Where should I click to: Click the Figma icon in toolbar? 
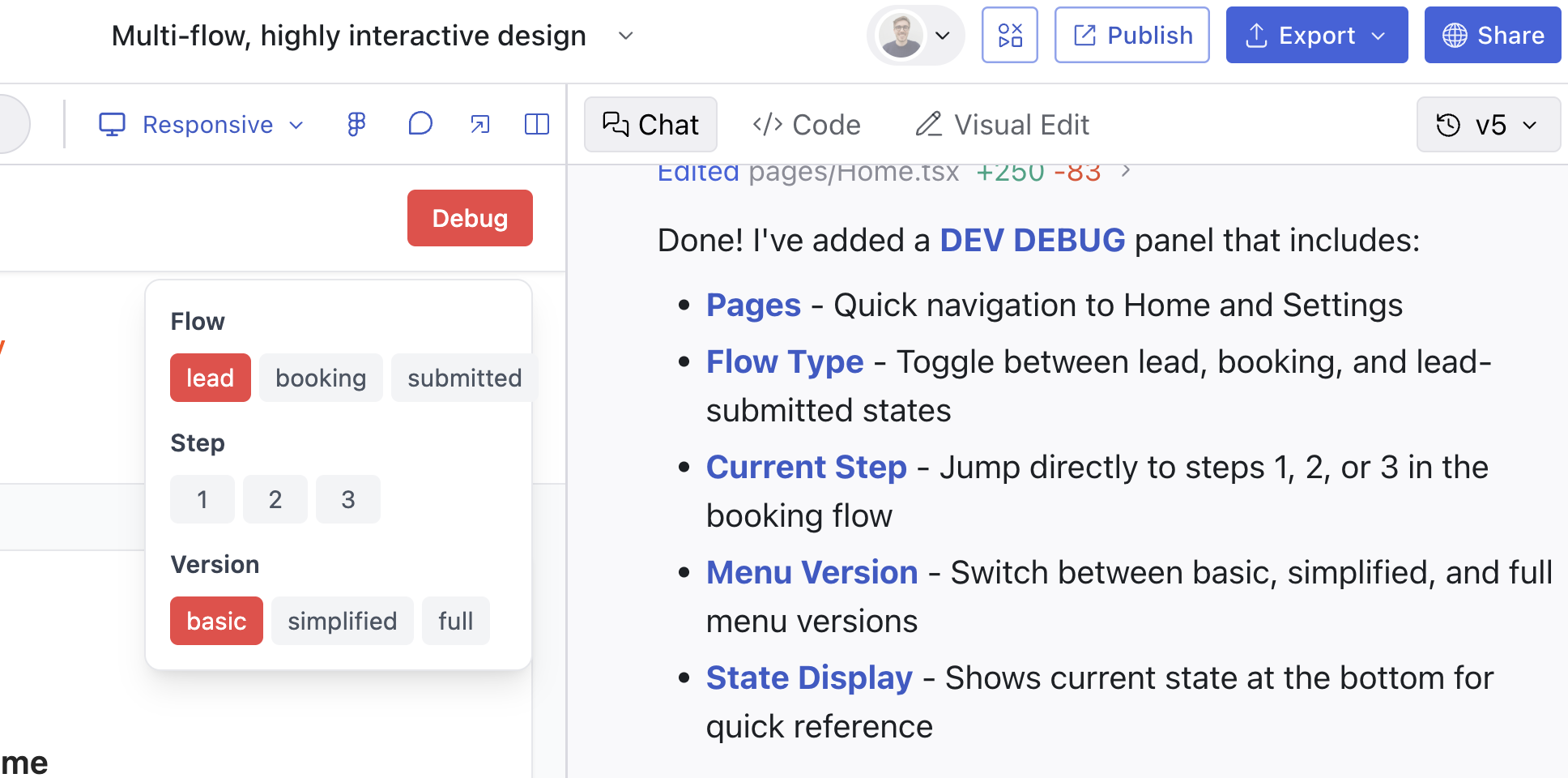(x=356, y=124)
